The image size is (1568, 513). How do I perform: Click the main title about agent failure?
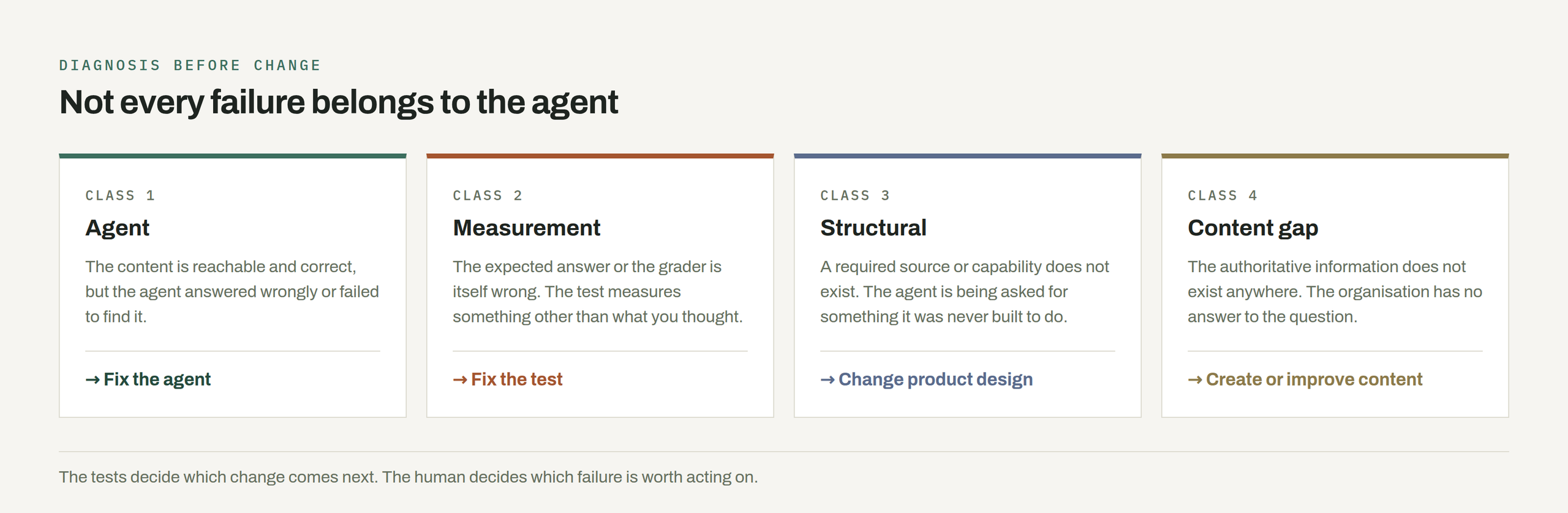pos(339,102)
